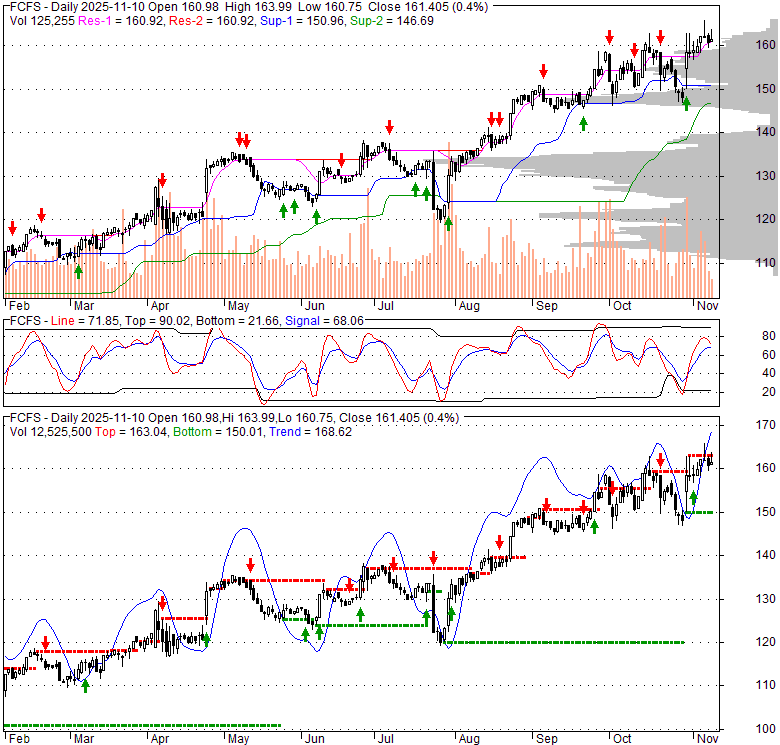
Task: Click the 110 price label on top chart
Action: pos(765,263)
